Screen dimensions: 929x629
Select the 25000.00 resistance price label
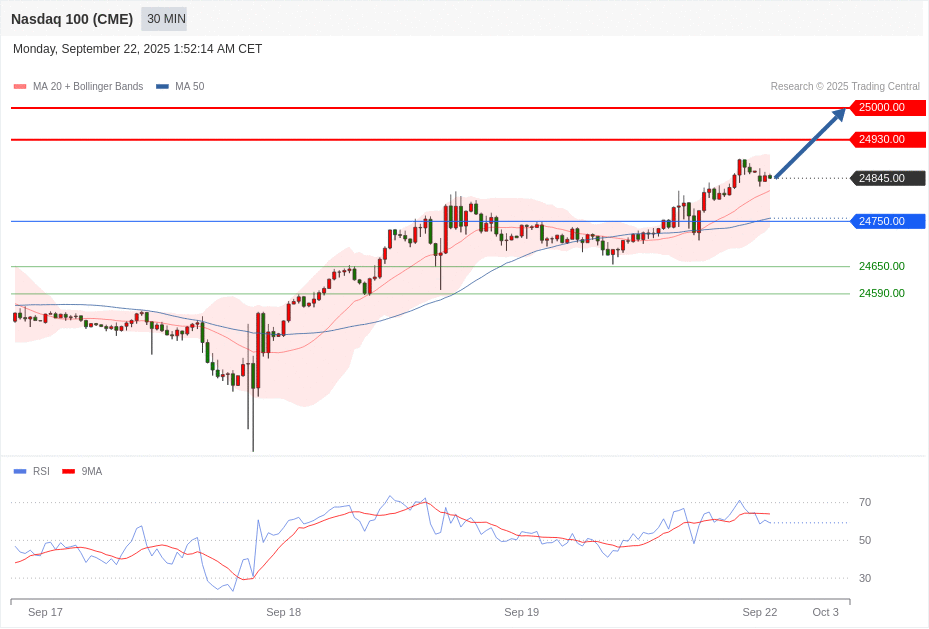888,108
